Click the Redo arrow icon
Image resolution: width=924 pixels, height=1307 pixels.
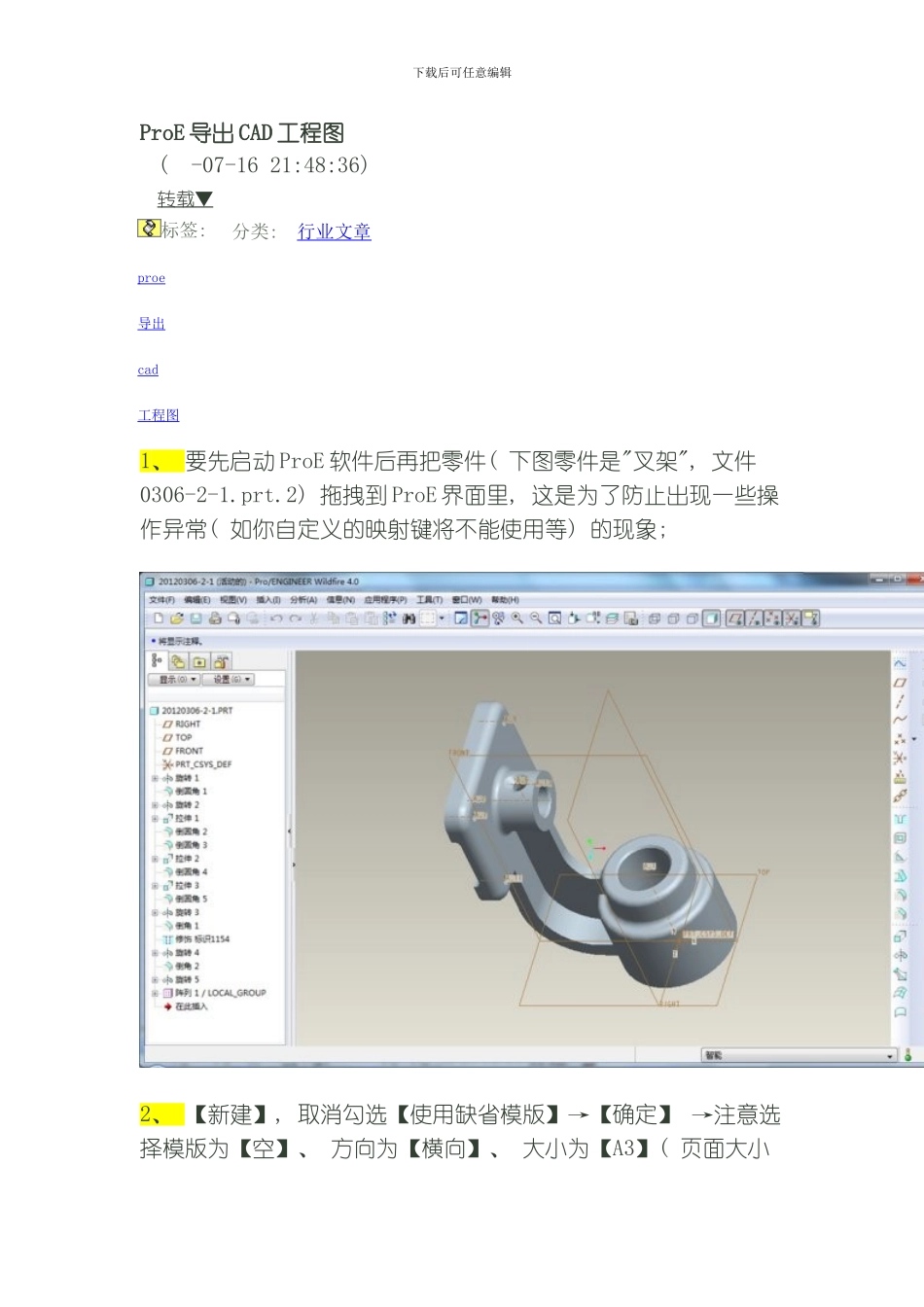[x=295, y=618]
